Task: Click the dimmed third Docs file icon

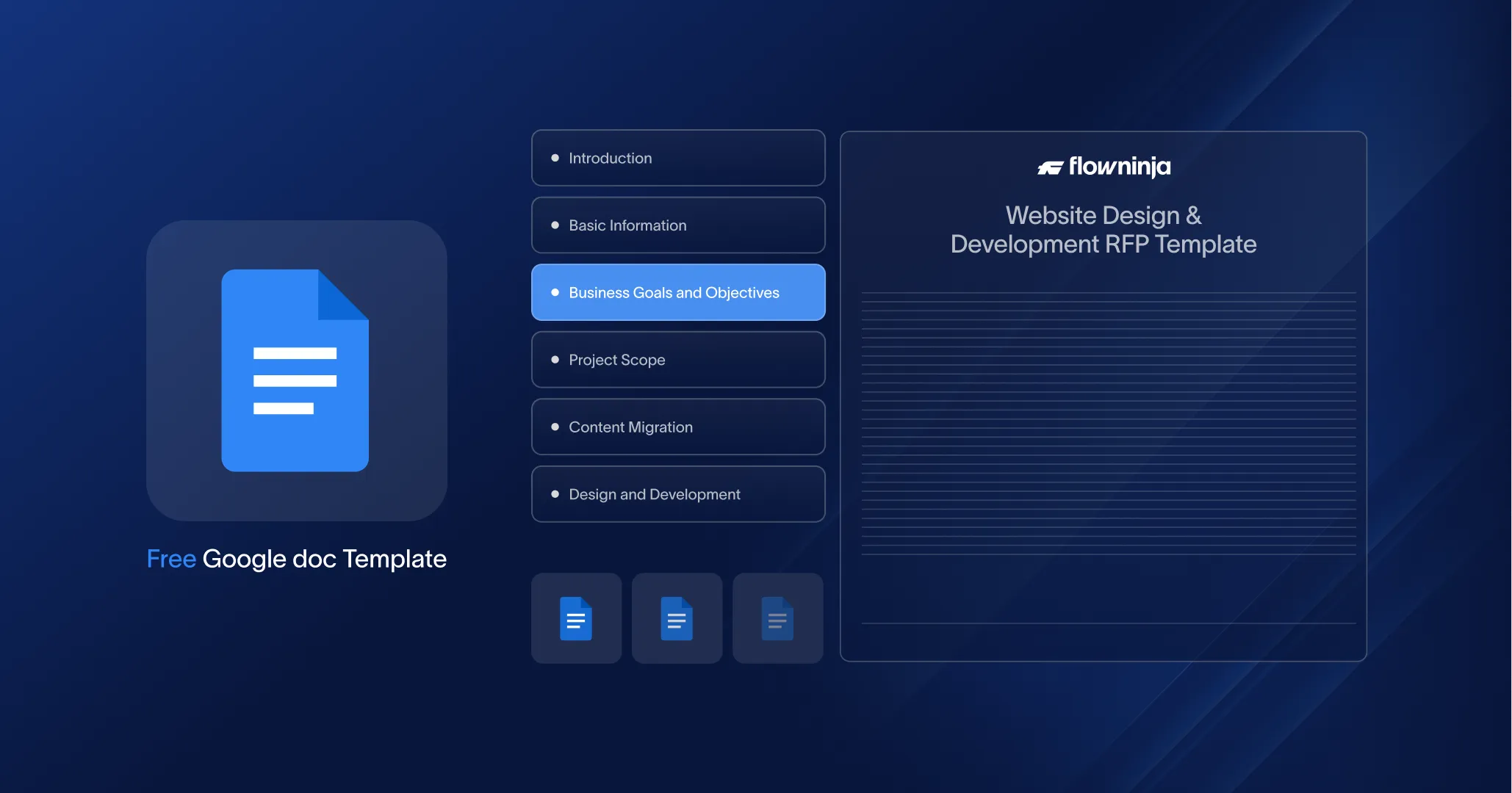Action: pyautogui.click(x=777, y=618)
